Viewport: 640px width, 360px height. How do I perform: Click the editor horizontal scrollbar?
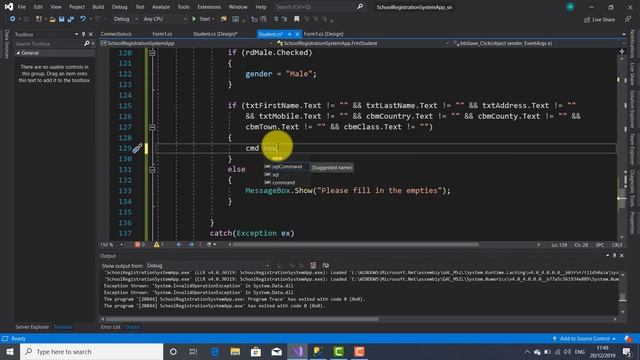355,244
